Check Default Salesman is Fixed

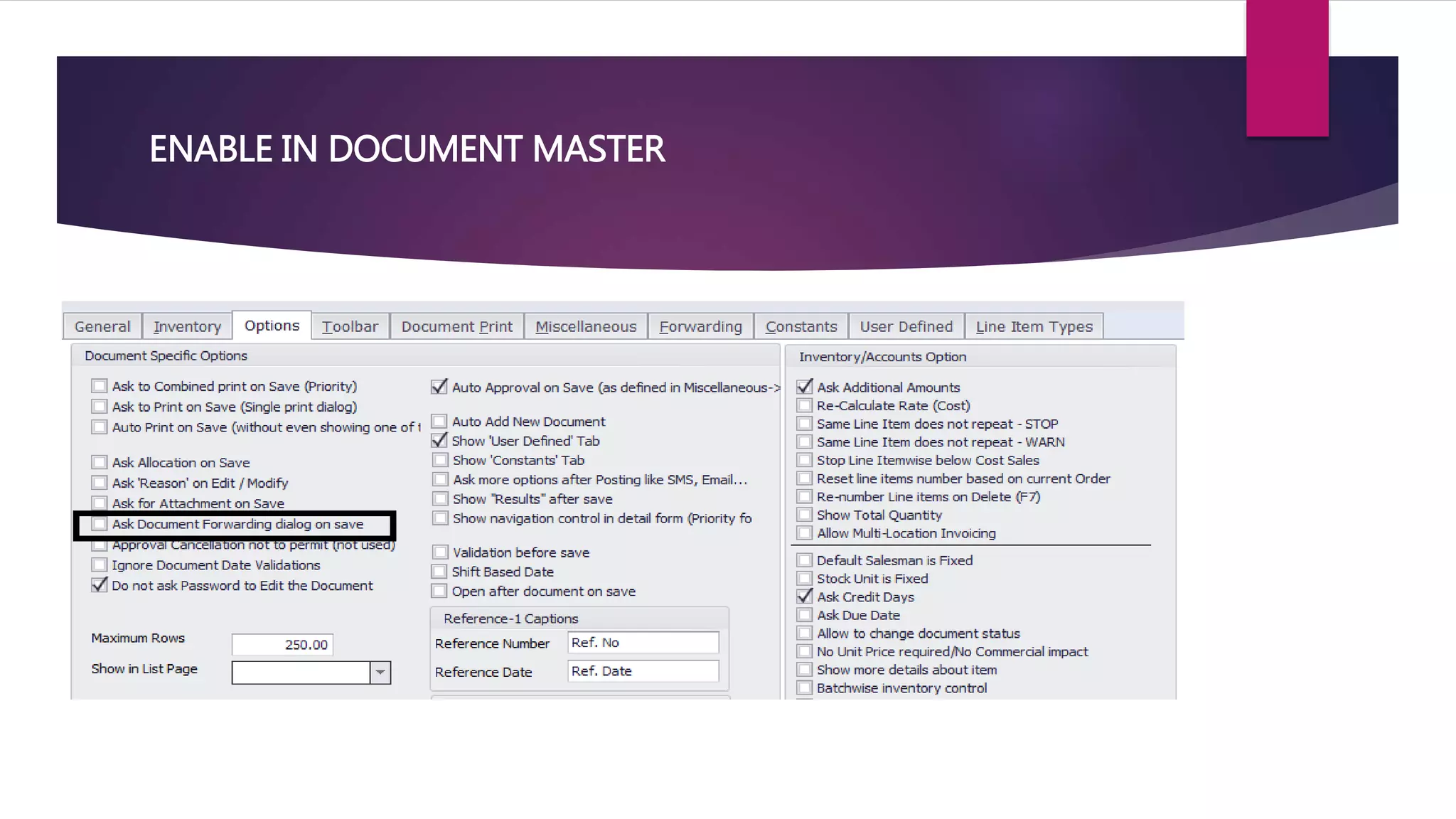tap(804, 560)
